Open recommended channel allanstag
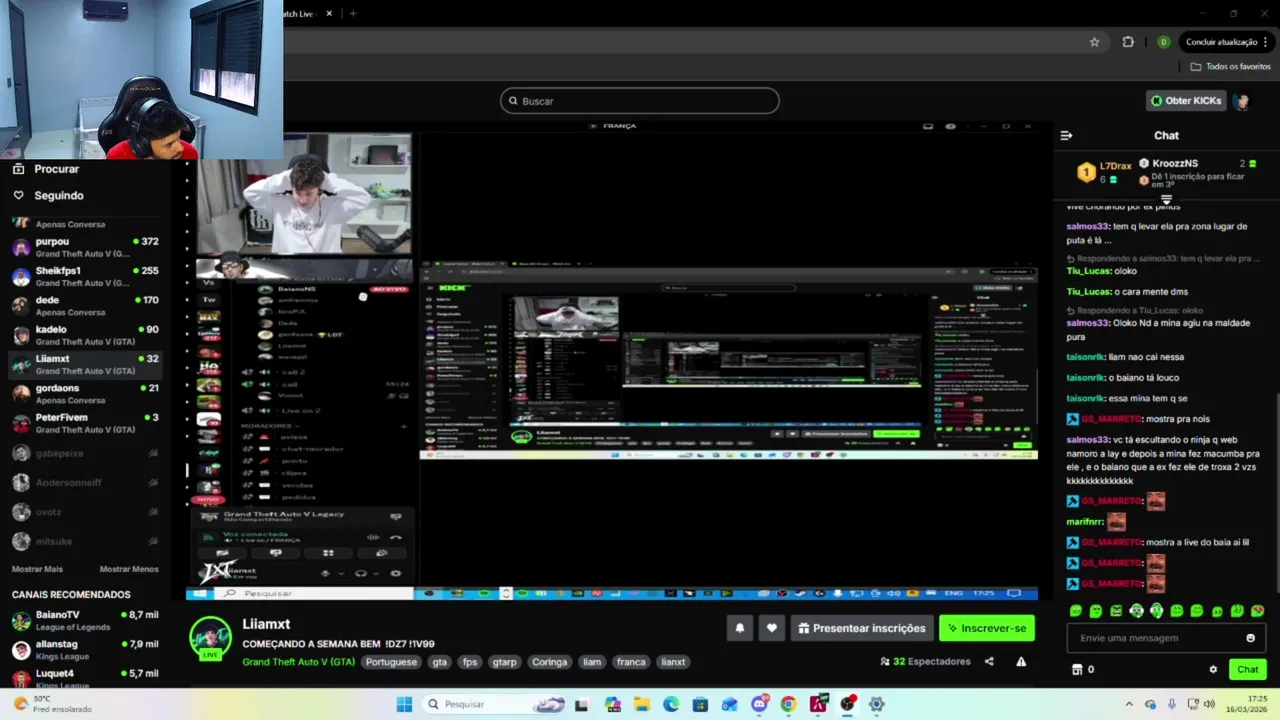 click(85, 650)
